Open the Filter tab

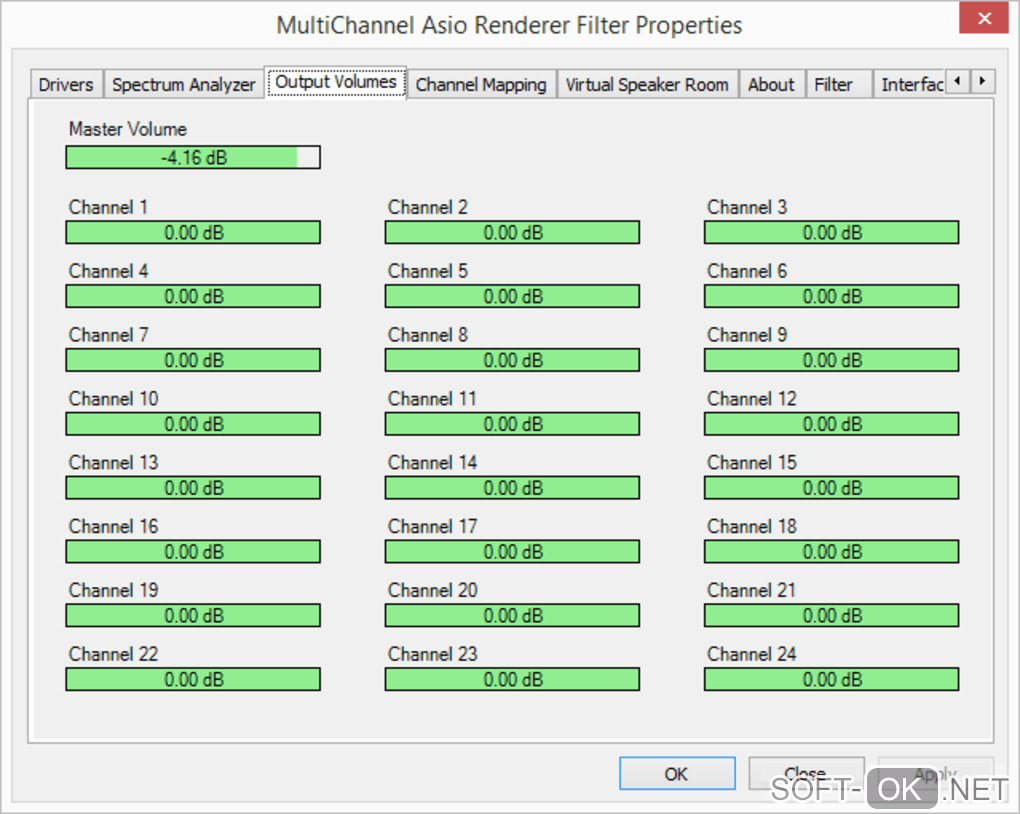[833, 85]
